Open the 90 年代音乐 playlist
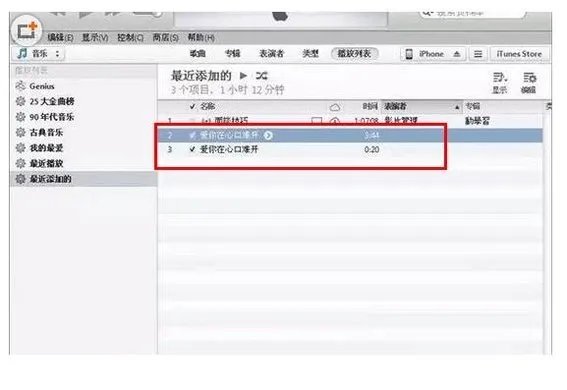567x390 pixels. 52,117
